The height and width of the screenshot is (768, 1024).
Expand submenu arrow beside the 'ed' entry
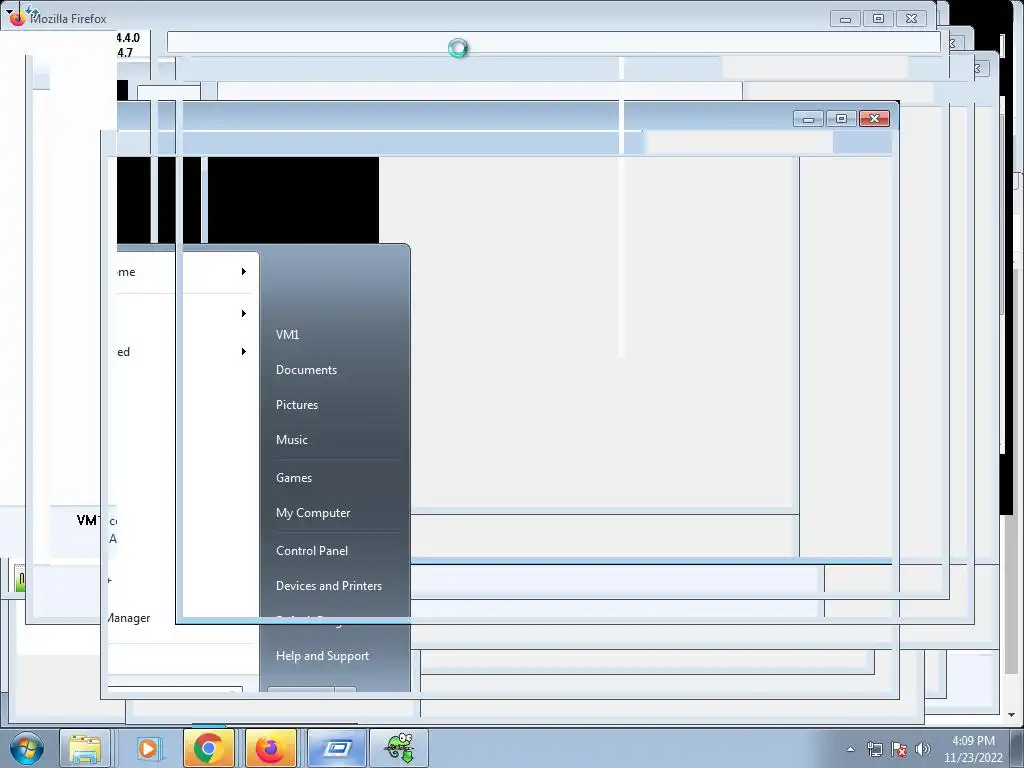click(244, 351)
